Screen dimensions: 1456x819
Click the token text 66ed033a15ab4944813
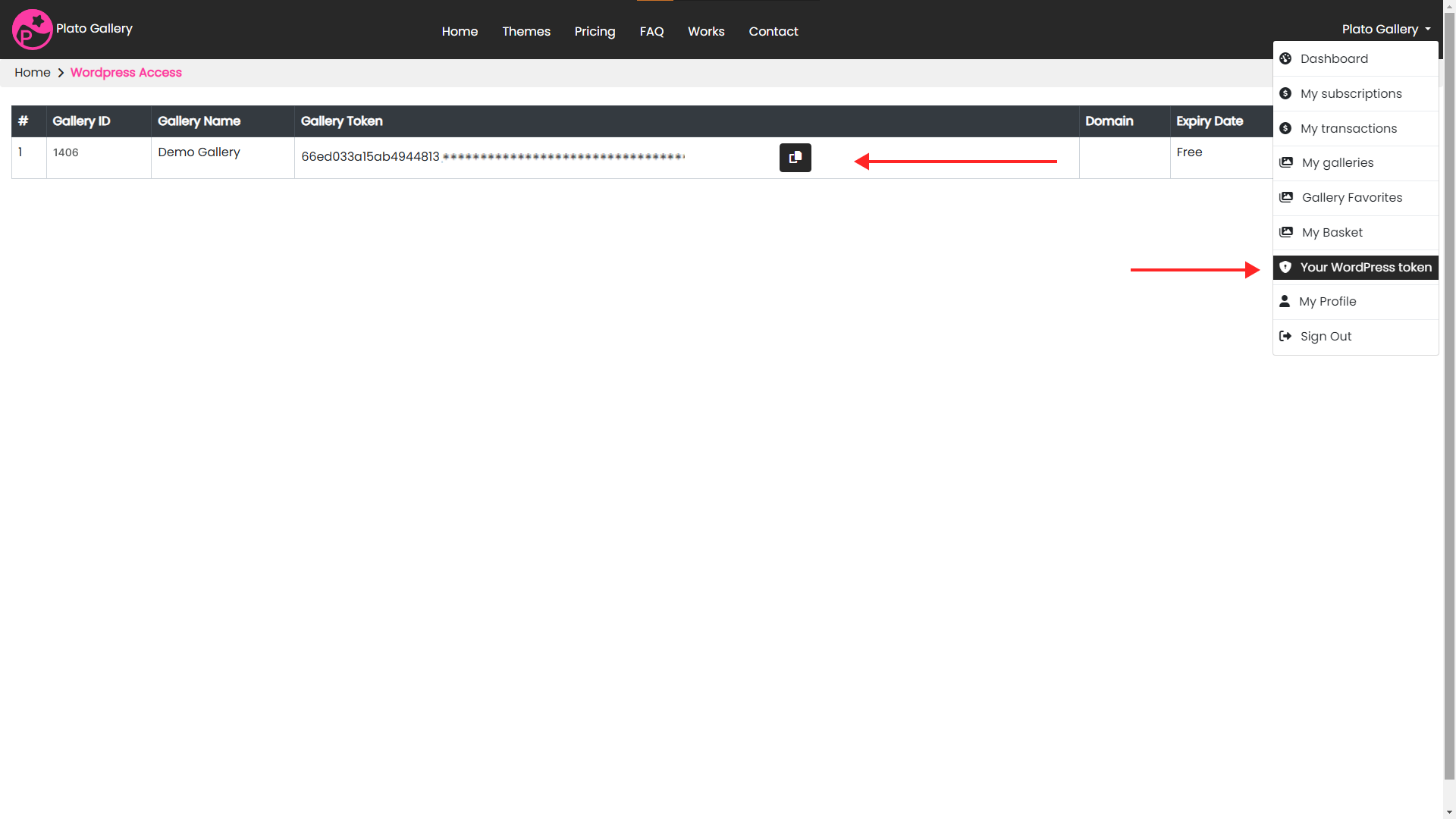point(370,156)
